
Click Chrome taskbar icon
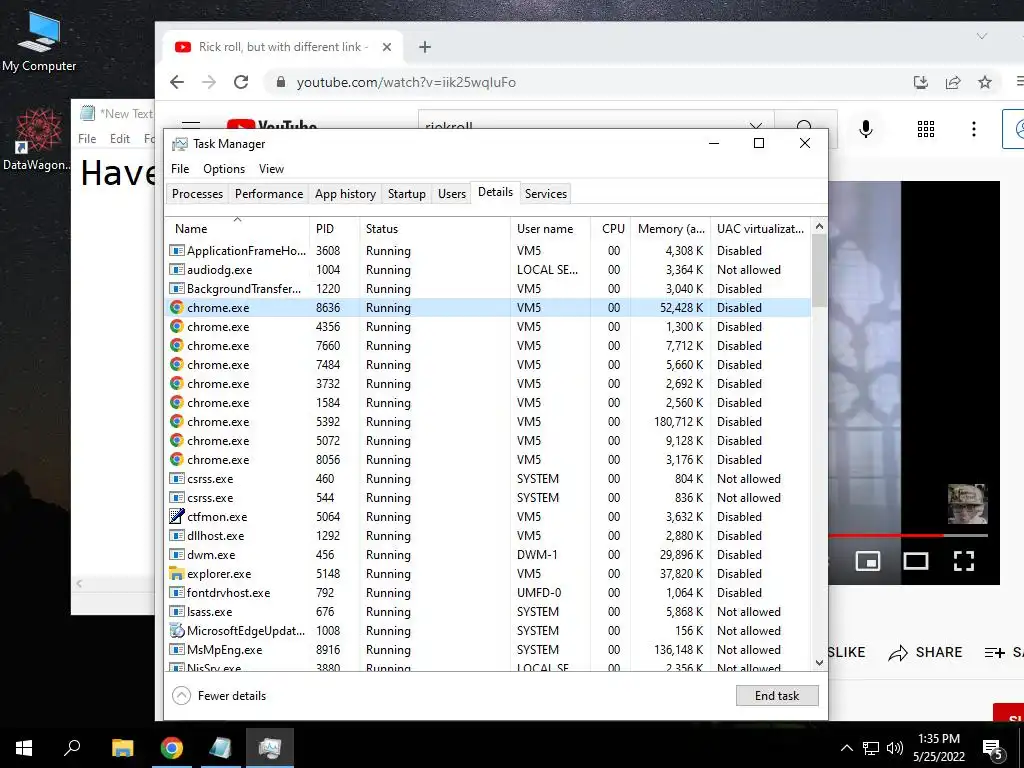click(172, 748)
